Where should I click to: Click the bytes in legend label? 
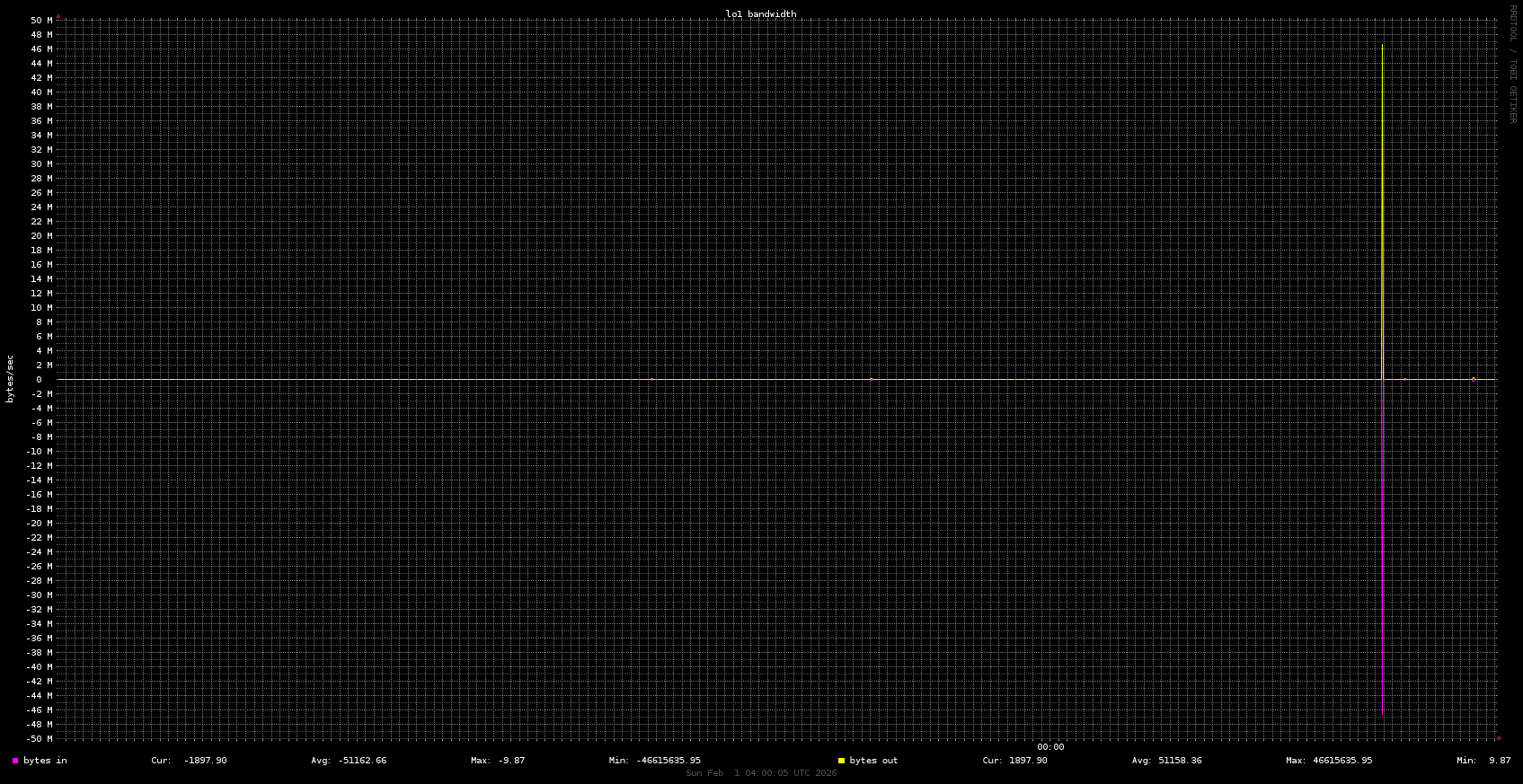pyautogui.click(x=45, y=761)
